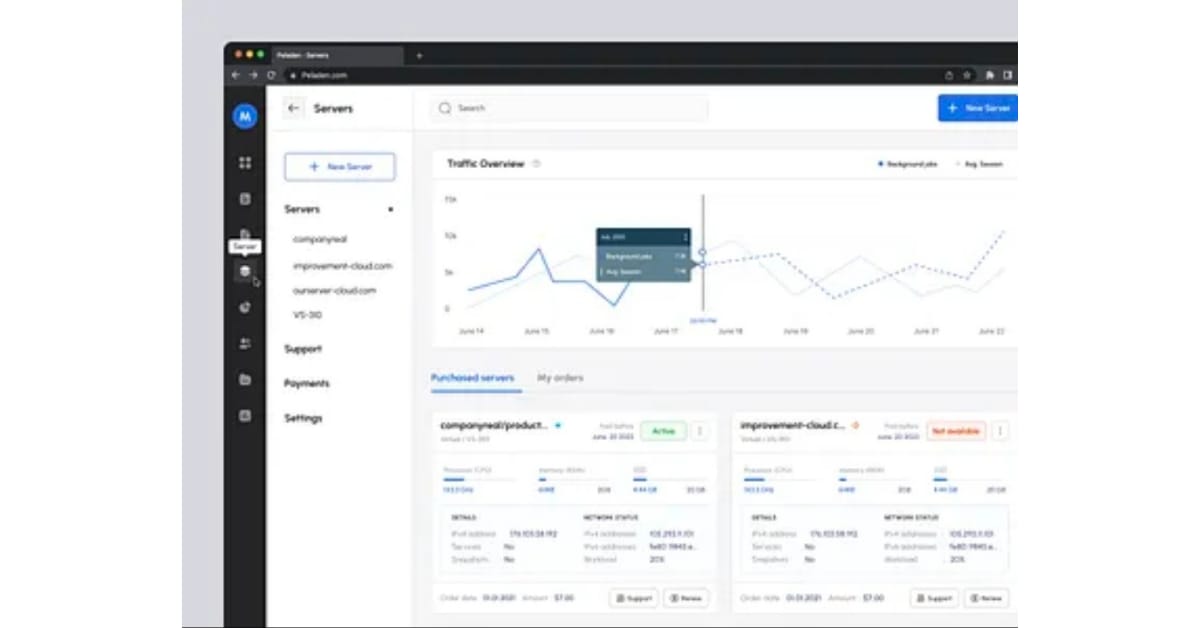
Task: Open the dashboard grid icon in sidebar
Action: coord(245,163)
